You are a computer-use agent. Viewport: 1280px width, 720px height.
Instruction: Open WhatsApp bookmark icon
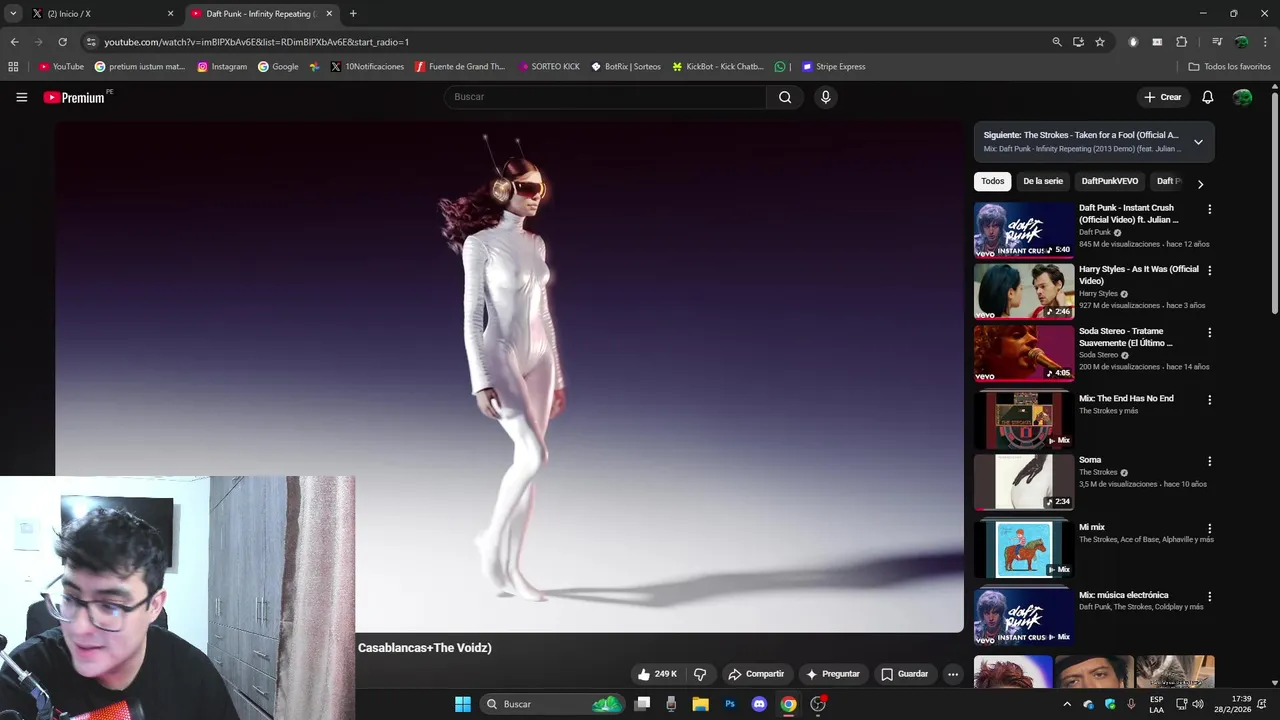(x=780, y=67)
